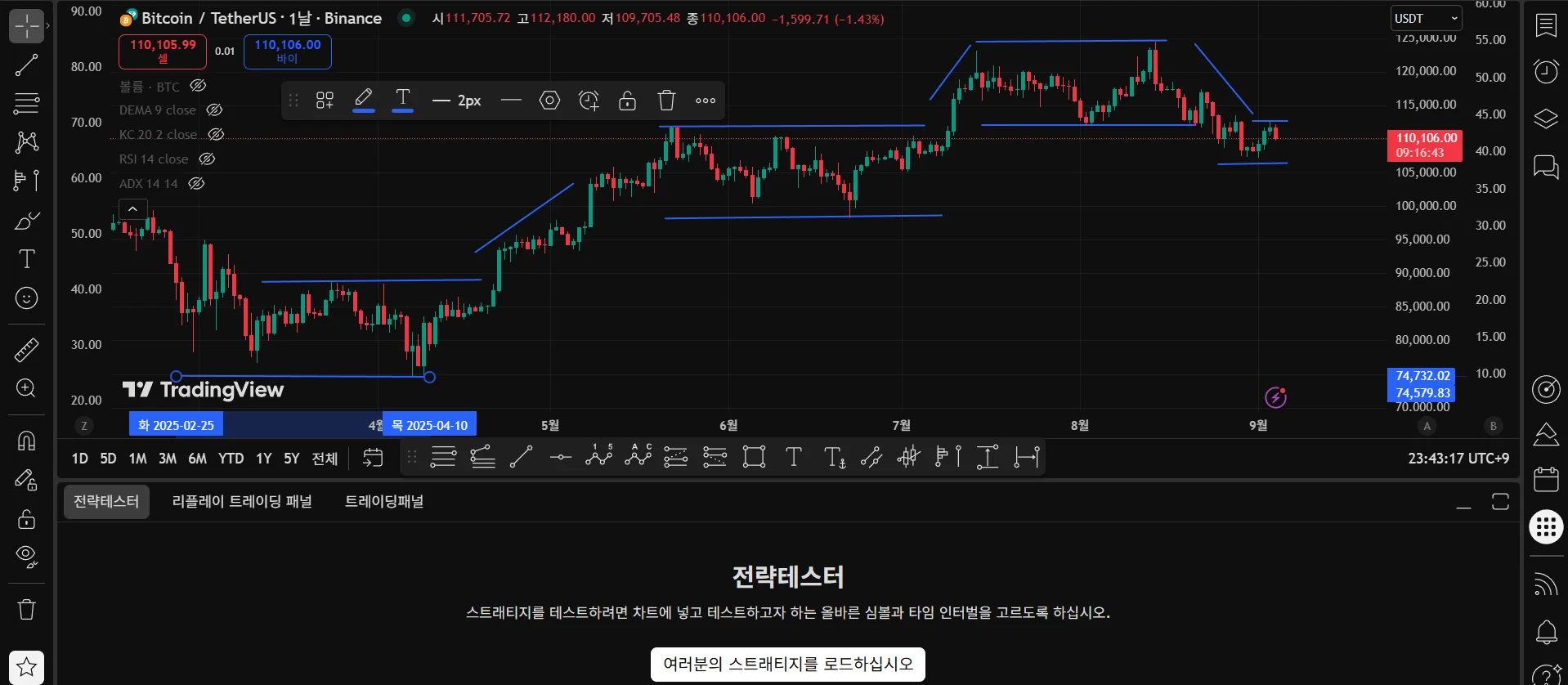This screenshot has height=685, width=1568.
Task: Lock the selected drawing
Action: coord(627,101)
